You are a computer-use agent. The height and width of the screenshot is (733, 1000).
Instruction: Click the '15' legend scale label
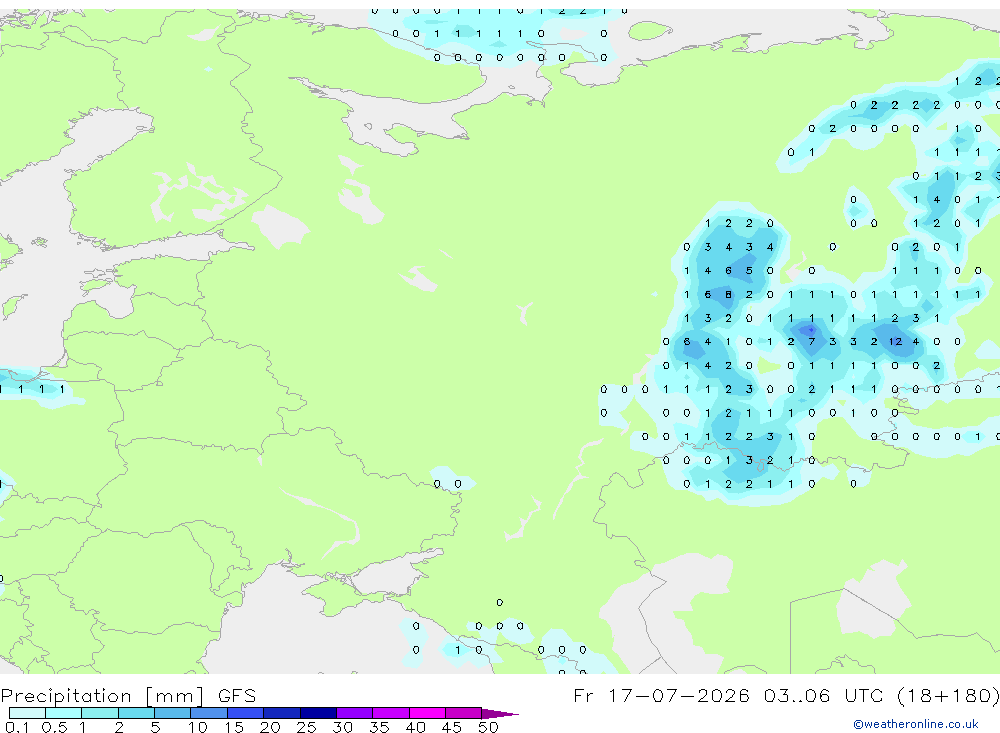coord(233,727)
